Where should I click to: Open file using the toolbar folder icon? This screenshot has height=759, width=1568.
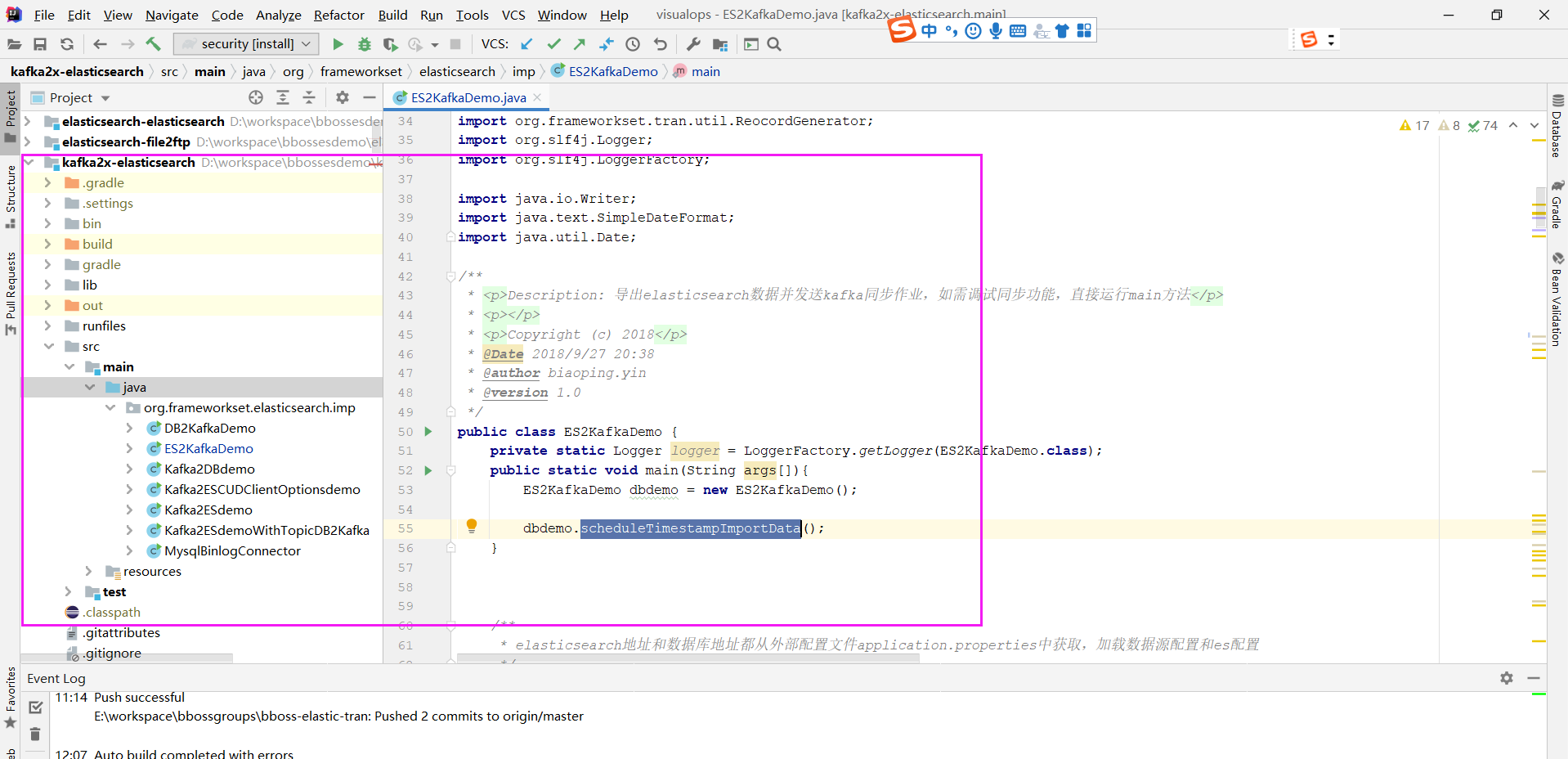tap(14, 44)
